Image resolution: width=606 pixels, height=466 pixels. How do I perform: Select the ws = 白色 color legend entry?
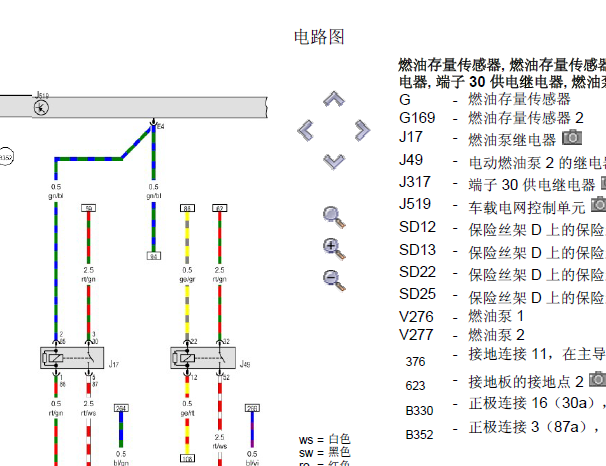pos(324,440)
